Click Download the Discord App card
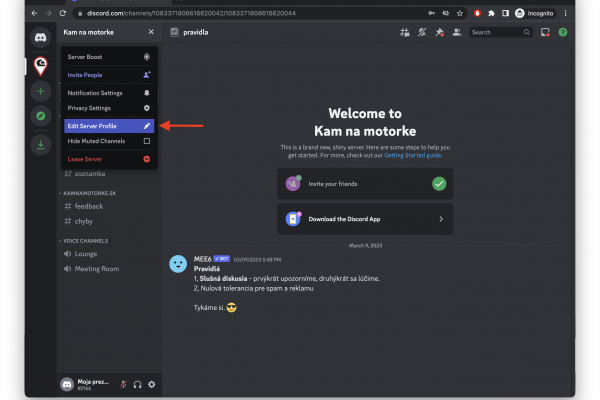The width and height of the screenshot is (600, 400). click(365, 219)
